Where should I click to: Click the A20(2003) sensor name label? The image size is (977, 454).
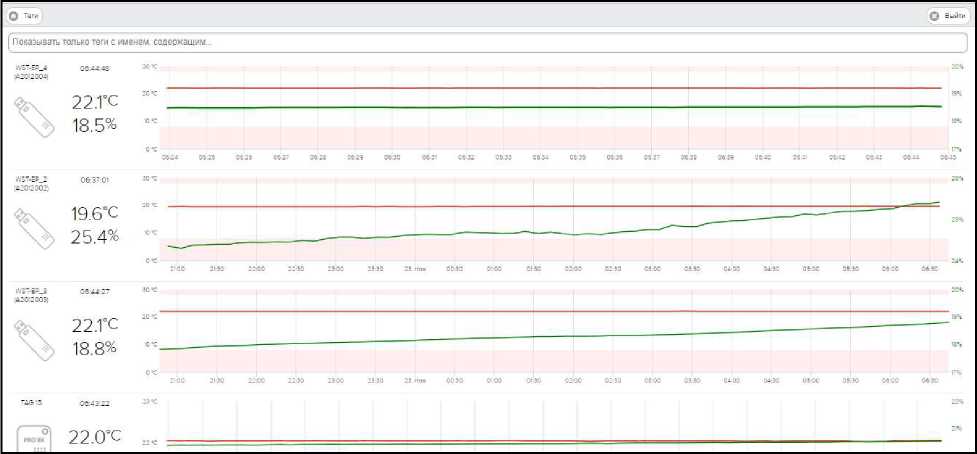[x=31, y=295]
